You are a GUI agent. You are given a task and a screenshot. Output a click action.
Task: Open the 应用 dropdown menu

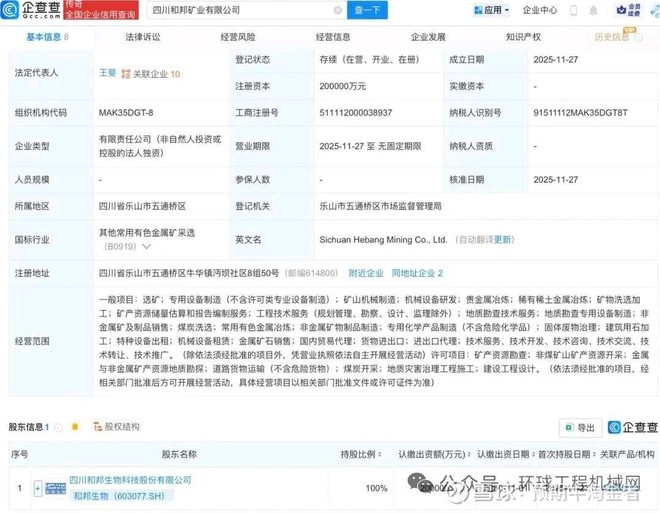click(492, 10)
